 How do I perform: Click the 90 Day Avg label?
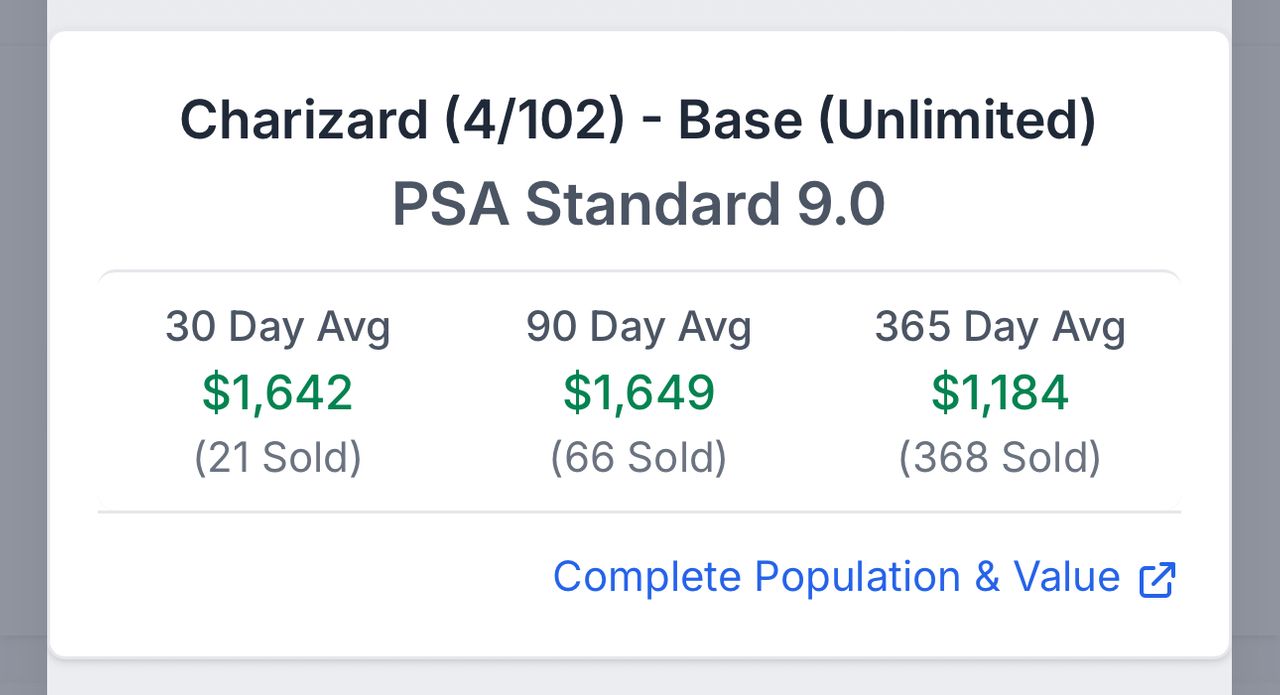[639, 327]
